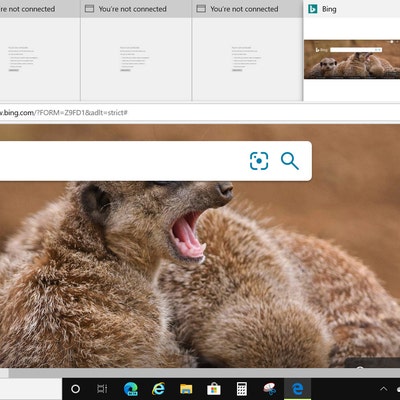
Task: Click the Bing visual search camera icon
Action: 259,161
